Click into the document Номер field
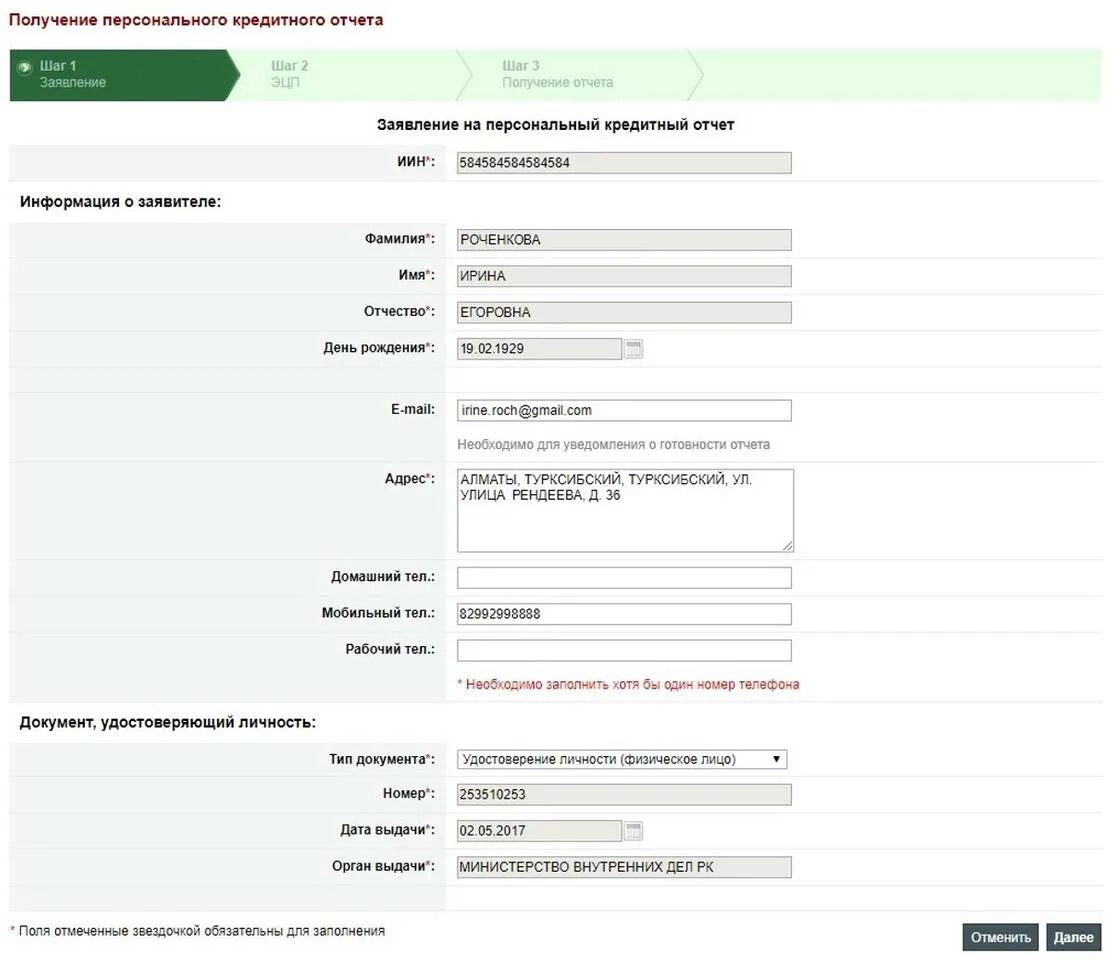This screenshot has height=960, width=1120. (x=624, y=795)
